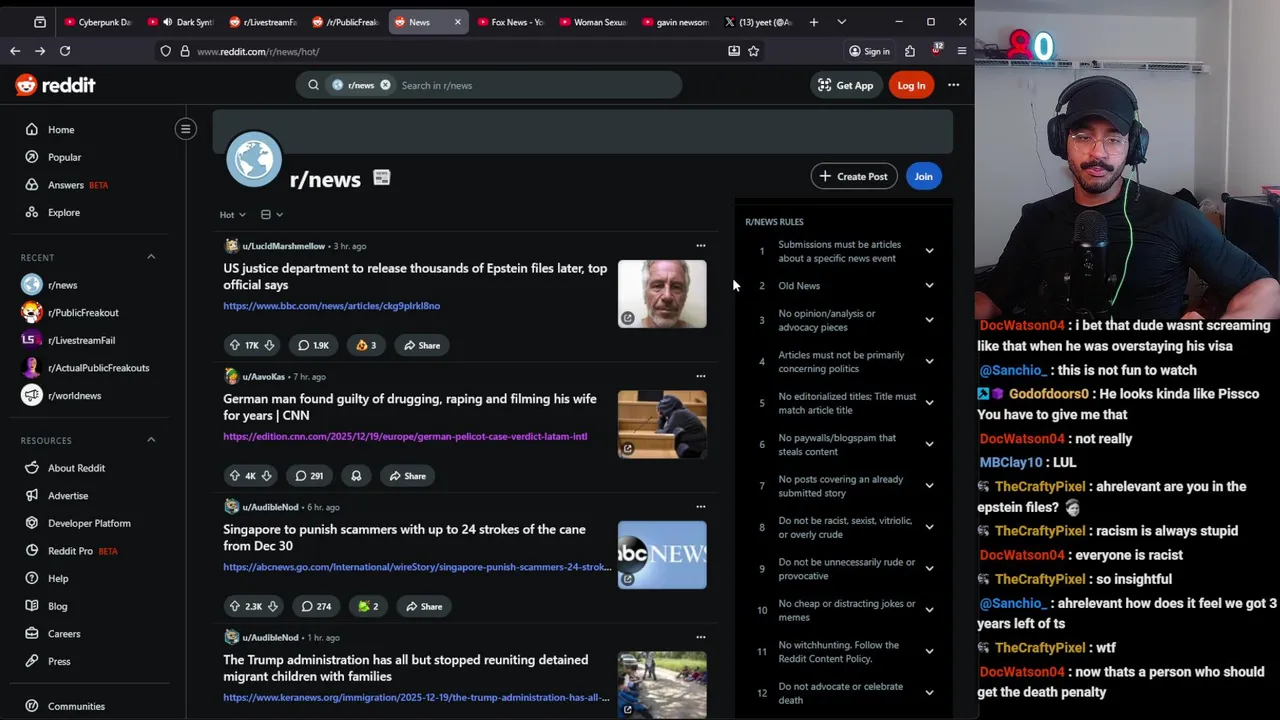1280x720 pixels.
Task: Open Developer Platform resource link
Action: 89,523
